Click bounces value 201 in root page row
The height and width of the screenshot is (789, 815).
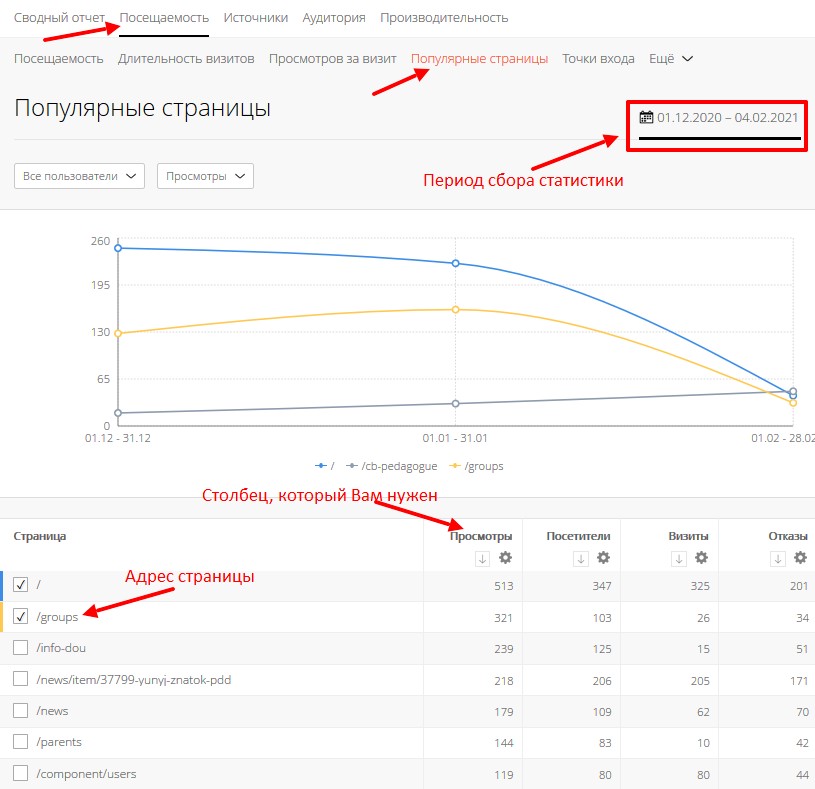[x=799, y=586]
